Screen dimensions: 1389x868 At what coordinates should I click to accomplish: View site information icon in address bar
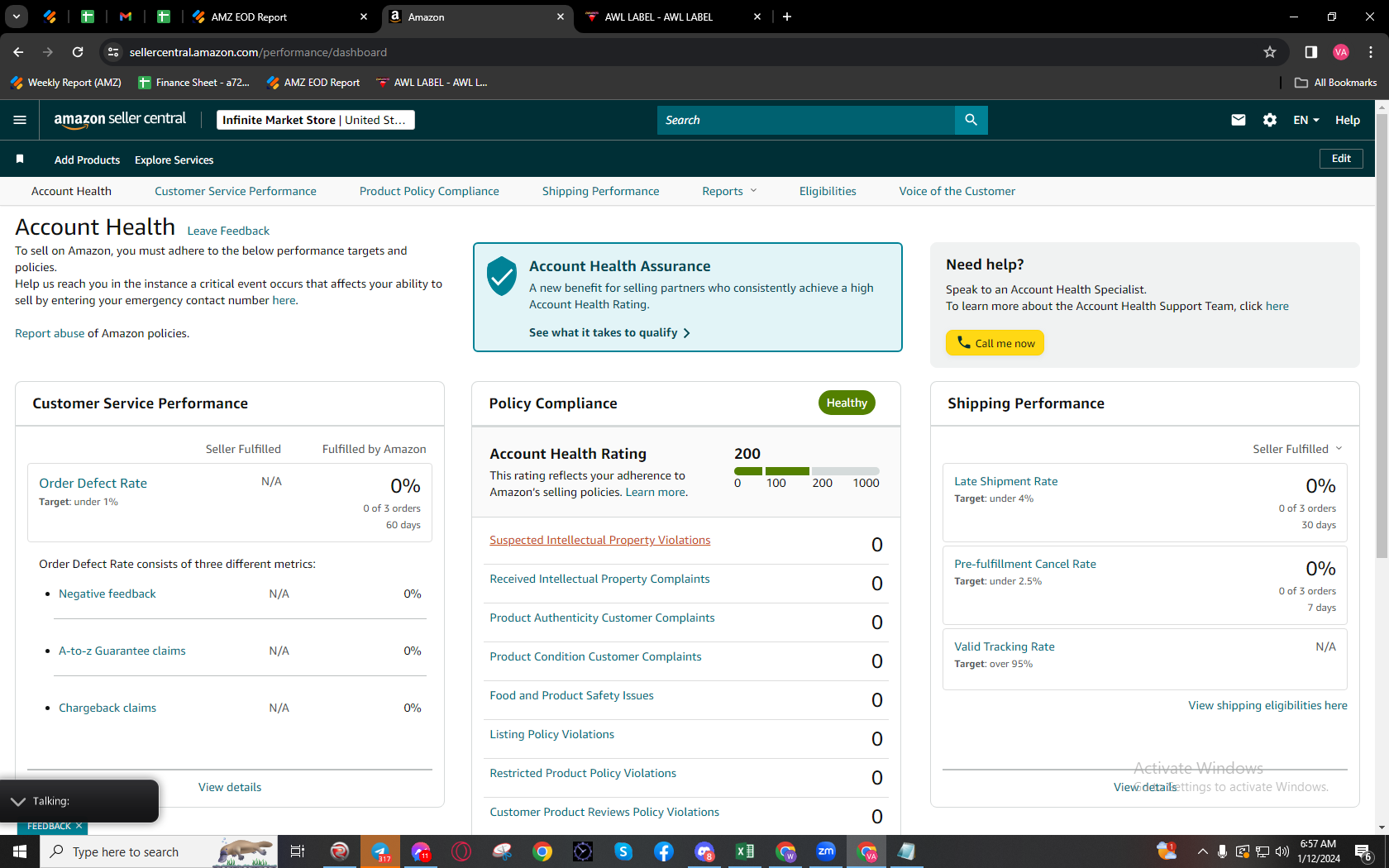coord(113,52)
